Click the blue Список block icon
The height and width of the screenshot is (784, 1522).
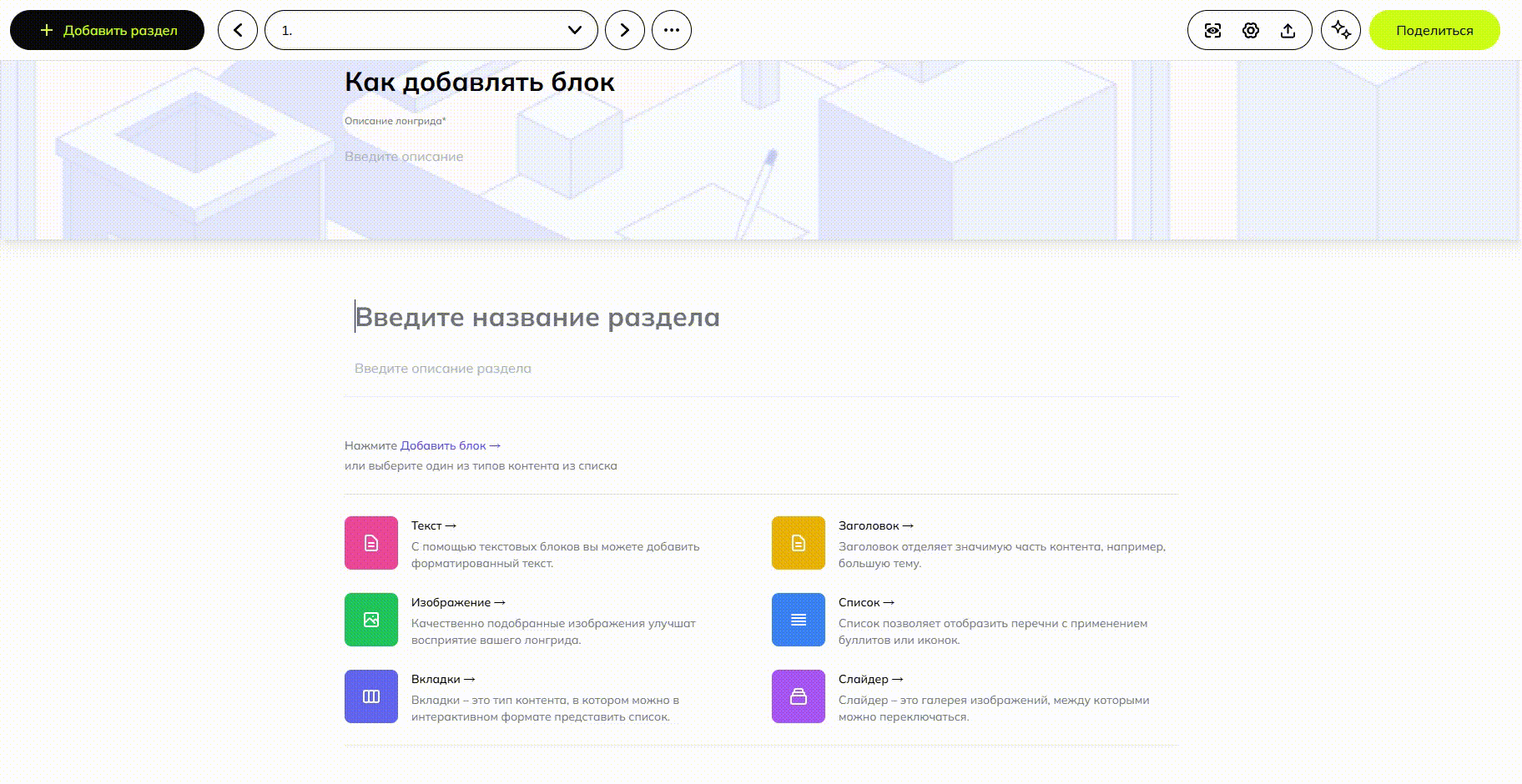pos(799,620)
